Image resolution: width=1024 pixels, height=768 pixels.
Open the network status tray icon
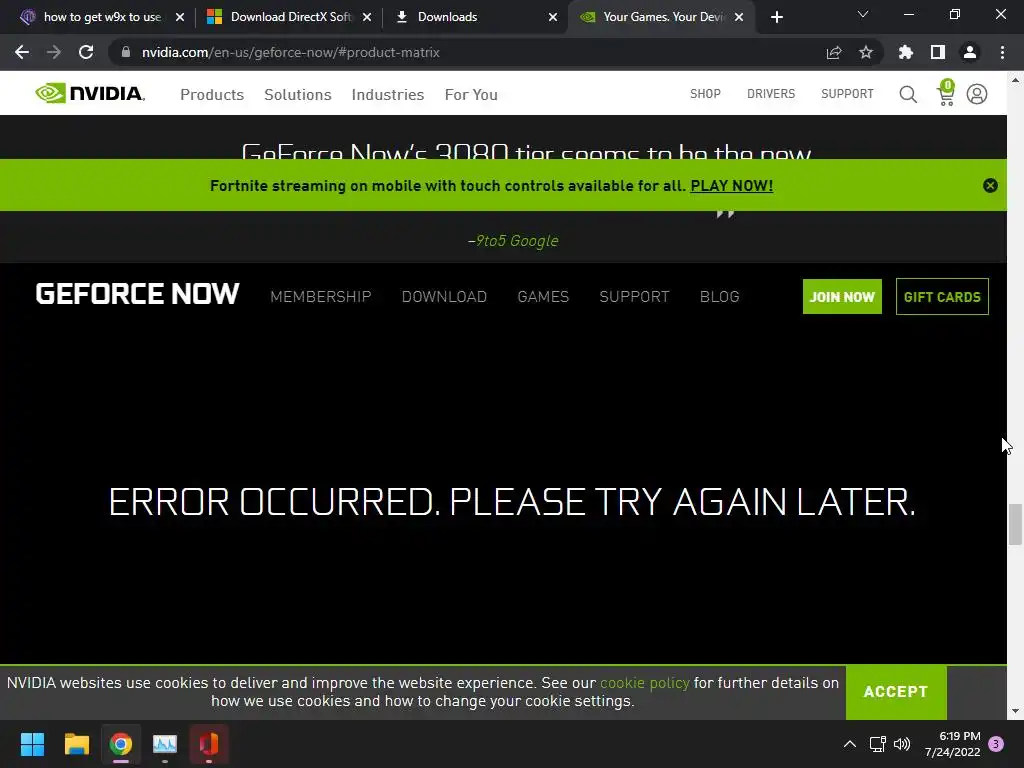[x=877, y=744]
